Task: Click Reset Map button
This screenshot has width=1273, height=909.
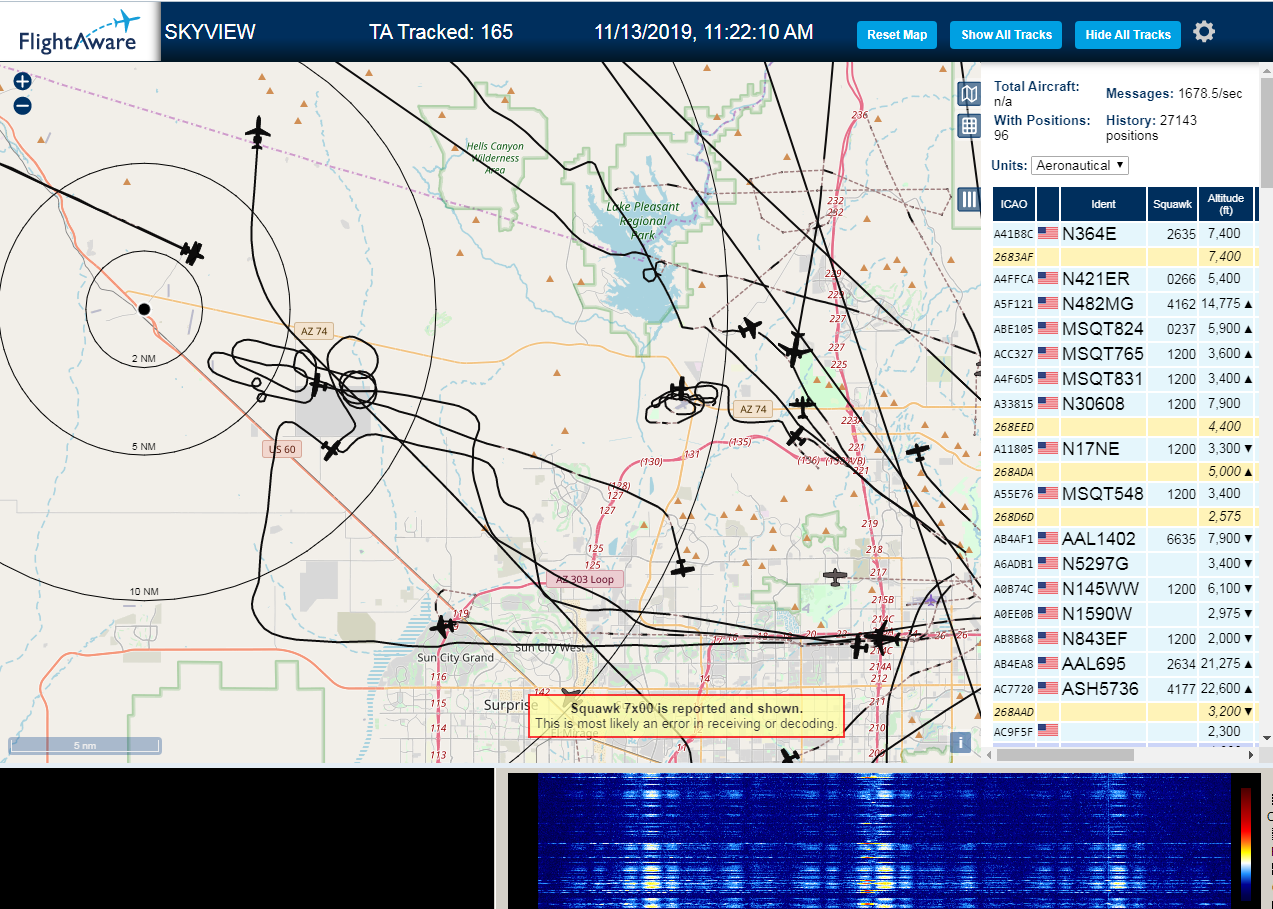Action: point(897,34)
